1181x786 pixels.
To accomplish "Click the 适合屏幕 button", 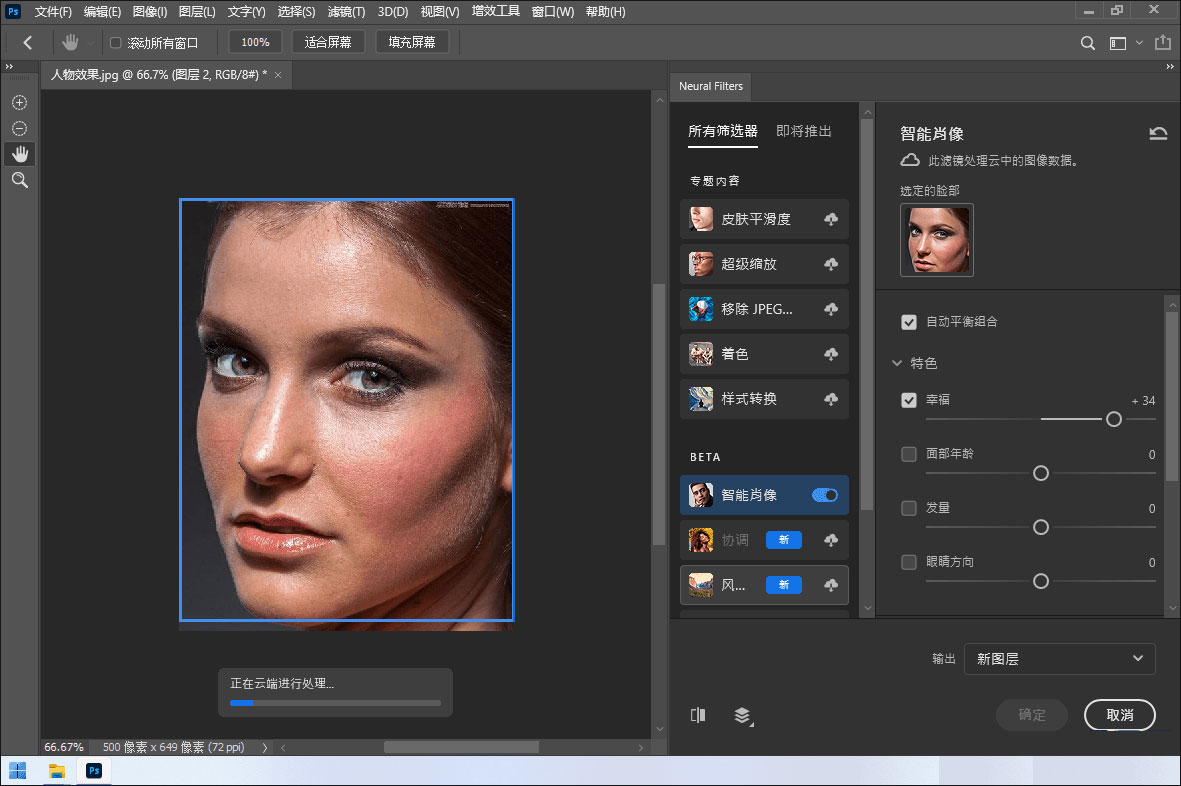I will 328,43.
